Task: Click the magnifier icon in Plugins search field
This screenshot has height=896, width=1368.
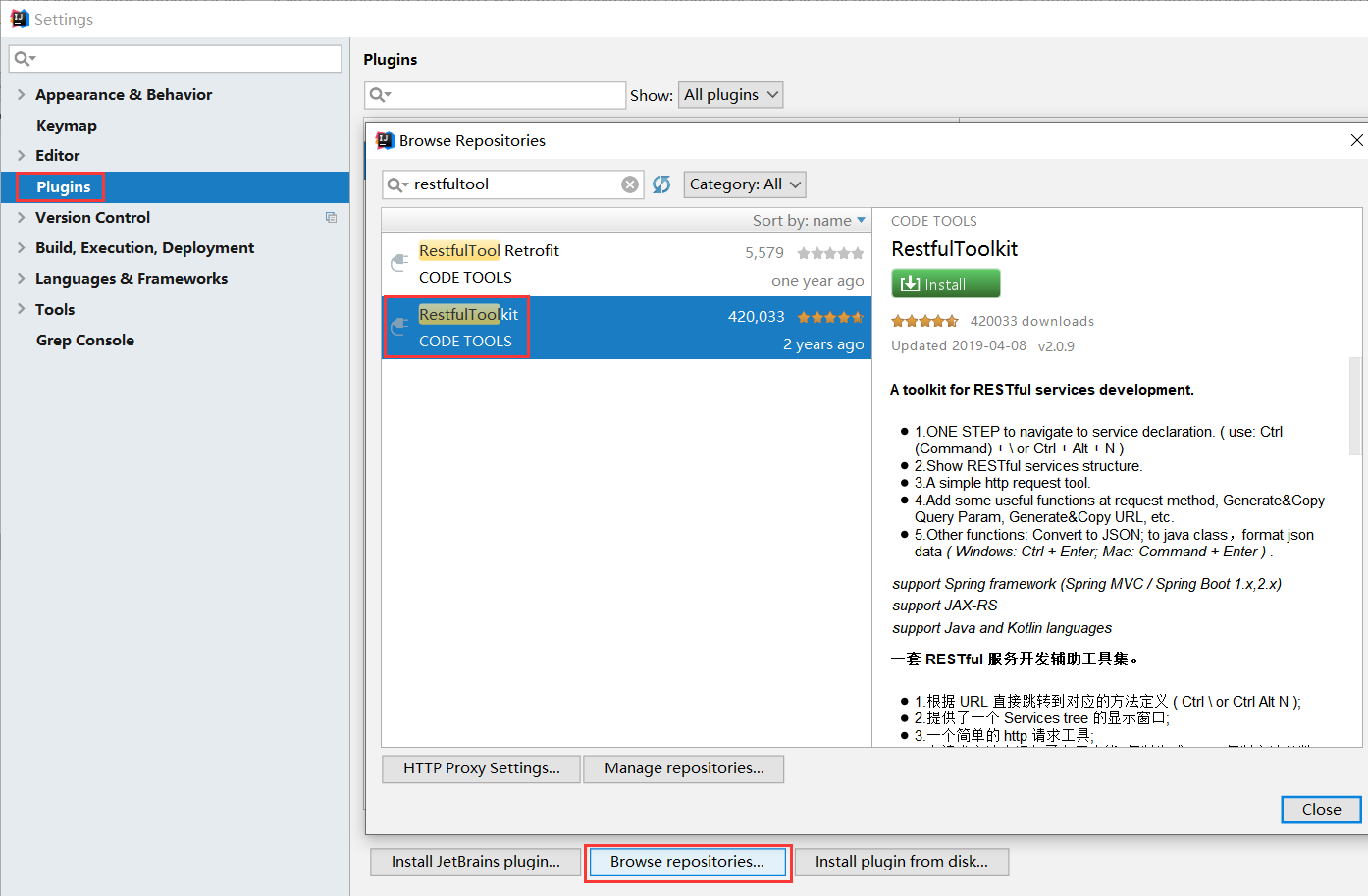Action: 380,95
